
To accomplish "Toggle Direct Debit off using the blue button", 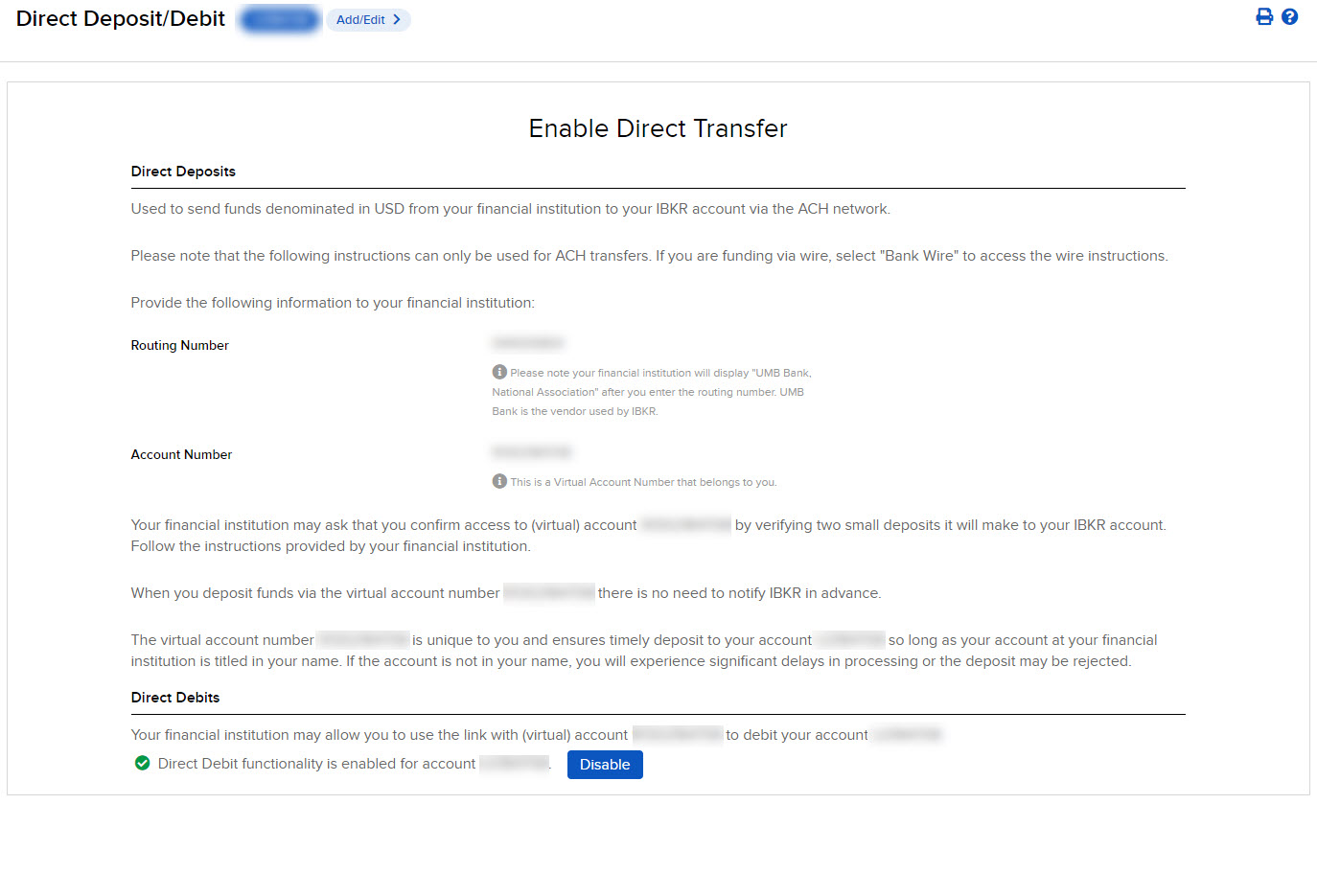I will pyautogui.click(x=605, y=764).
